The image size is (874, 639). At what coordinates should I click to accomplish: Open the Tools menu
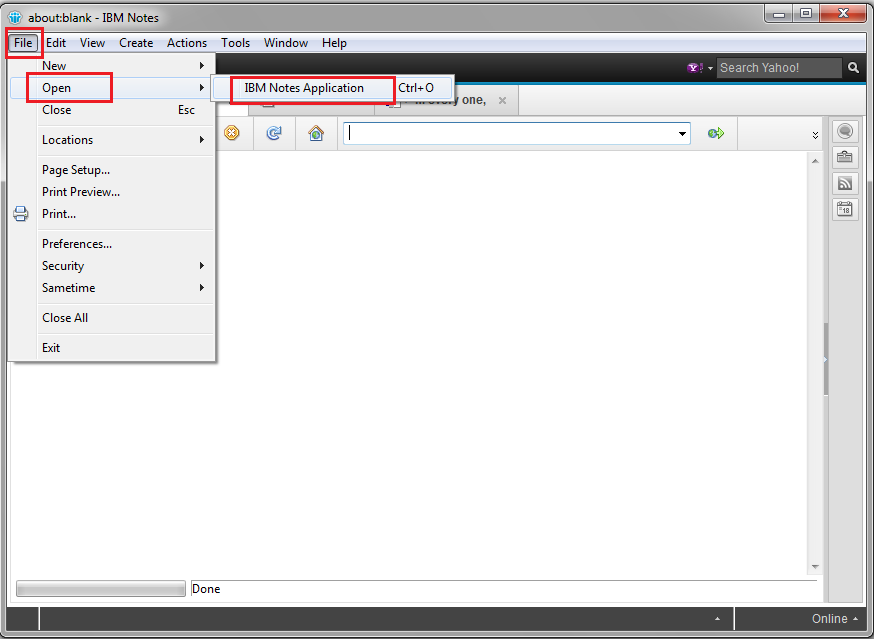235,43
